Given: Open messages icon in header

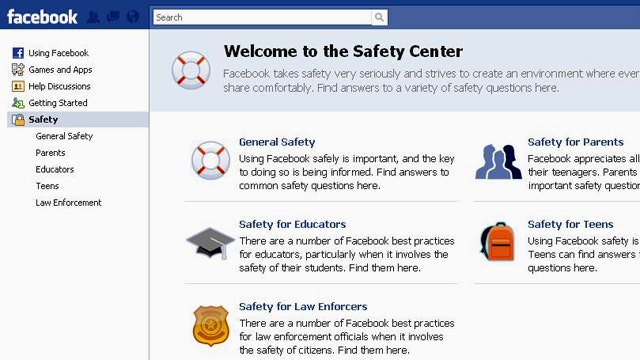Looking at the screenshot, I should pyautogui.click(x=113, y=17).
